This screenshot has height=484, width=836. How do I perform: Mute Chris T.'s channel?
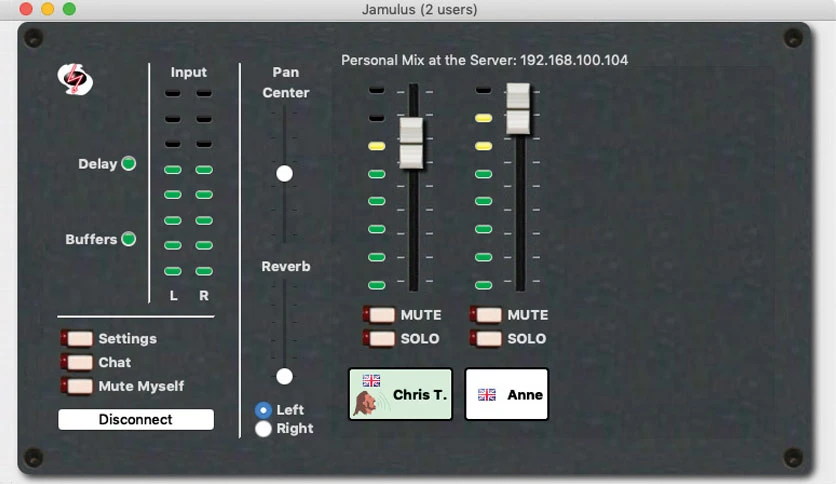(379, 314)
